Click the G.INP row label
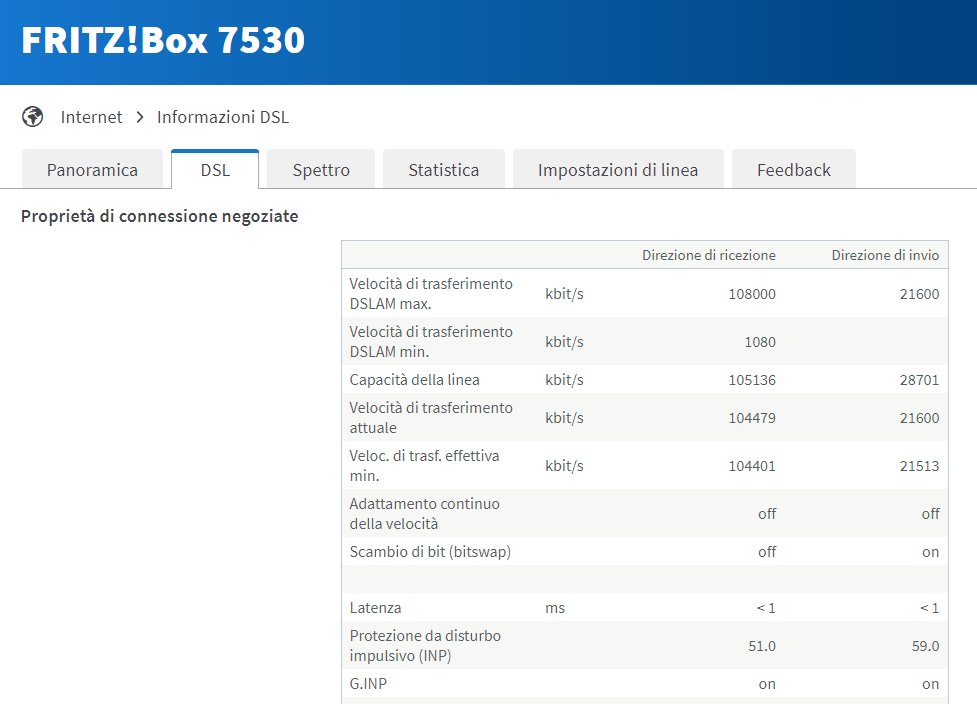977x704 pixels. tap(368, 684)
